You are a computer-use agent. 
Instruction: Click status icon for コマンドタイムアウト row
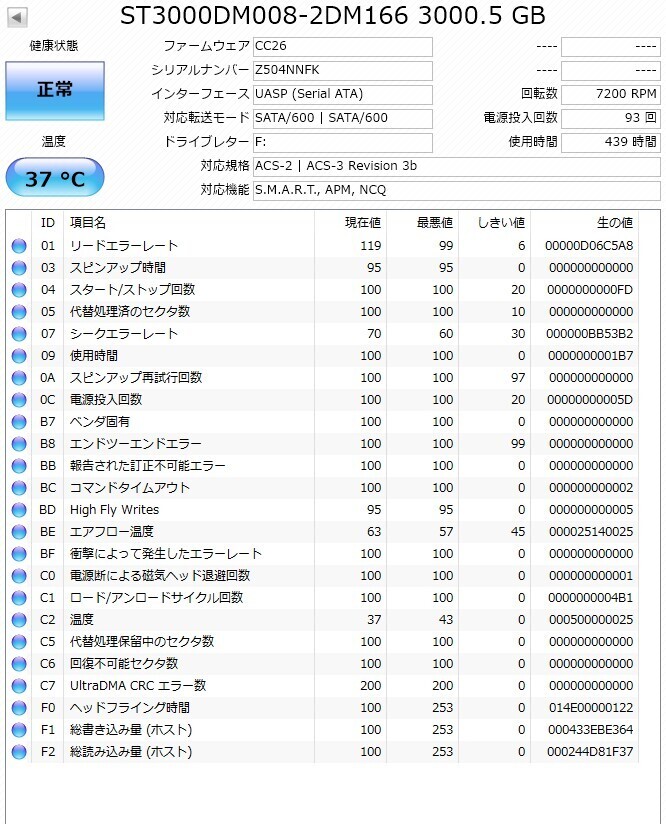(19, 488)
